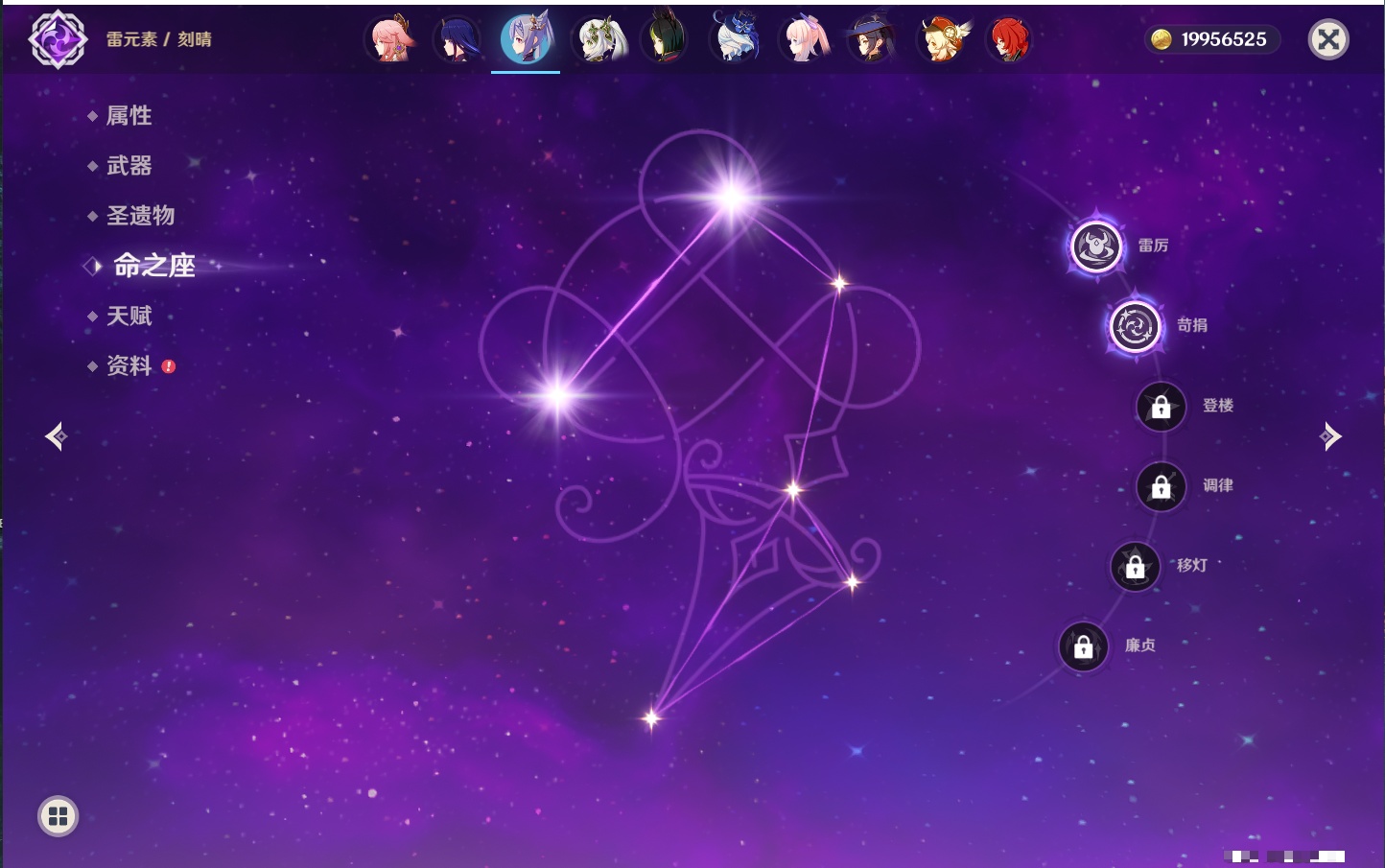Select the Furina portrait with blue hat
Viewport: 1385px width, 868px height.
735,39
